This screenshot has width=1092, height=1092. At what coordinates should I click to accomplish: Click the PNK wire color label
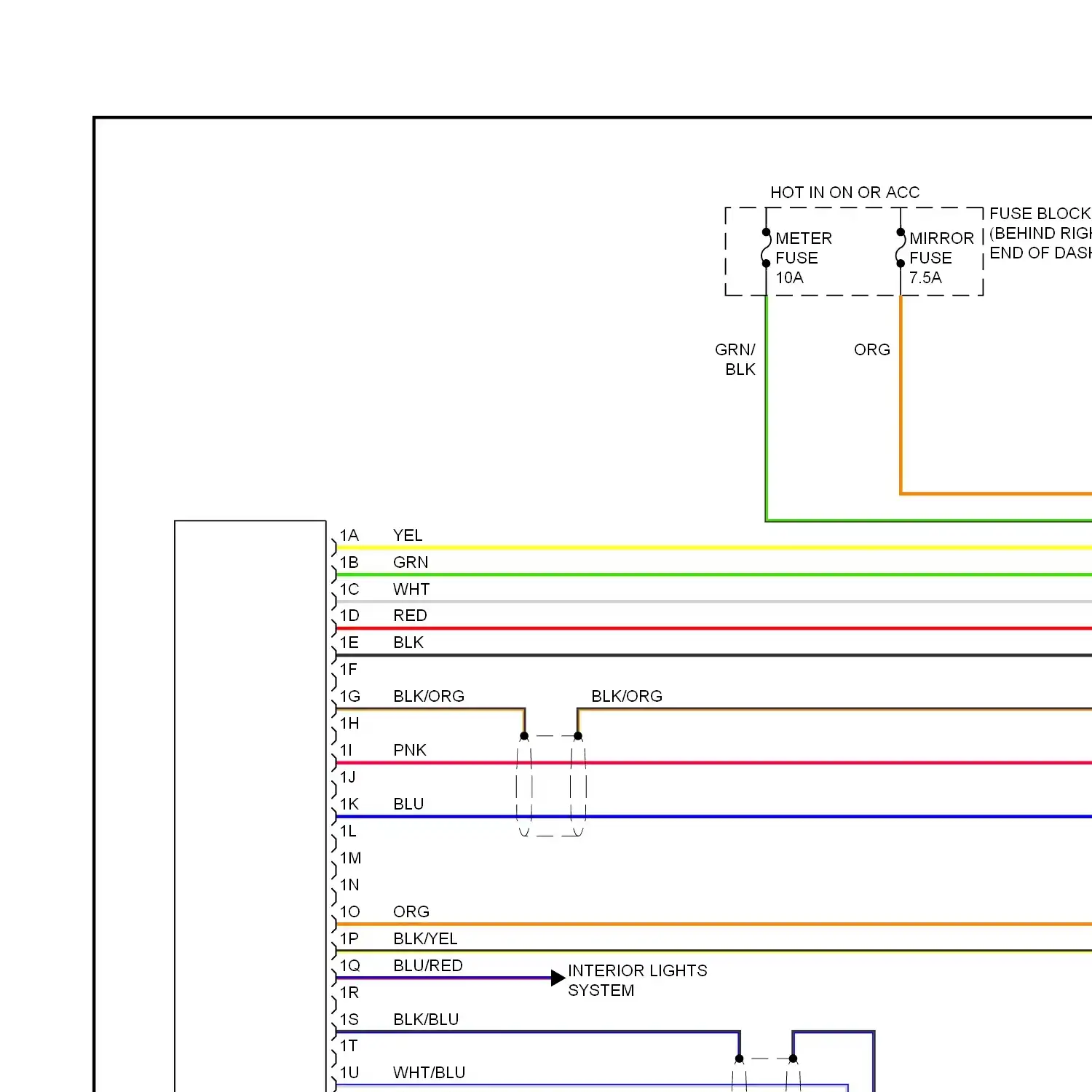[410, 751]
